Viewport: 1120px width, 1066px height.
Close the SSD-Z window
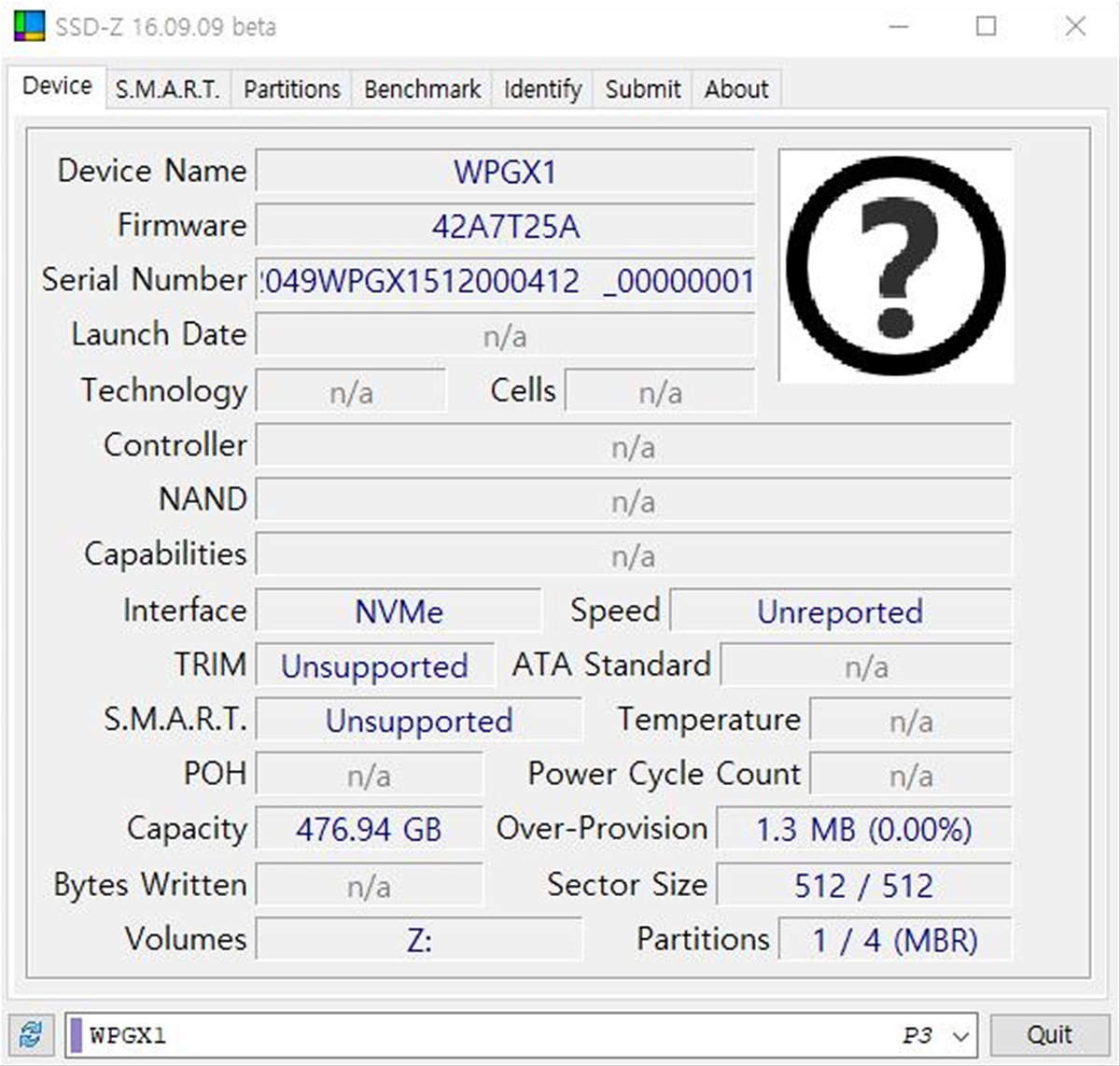point(1075,26)
